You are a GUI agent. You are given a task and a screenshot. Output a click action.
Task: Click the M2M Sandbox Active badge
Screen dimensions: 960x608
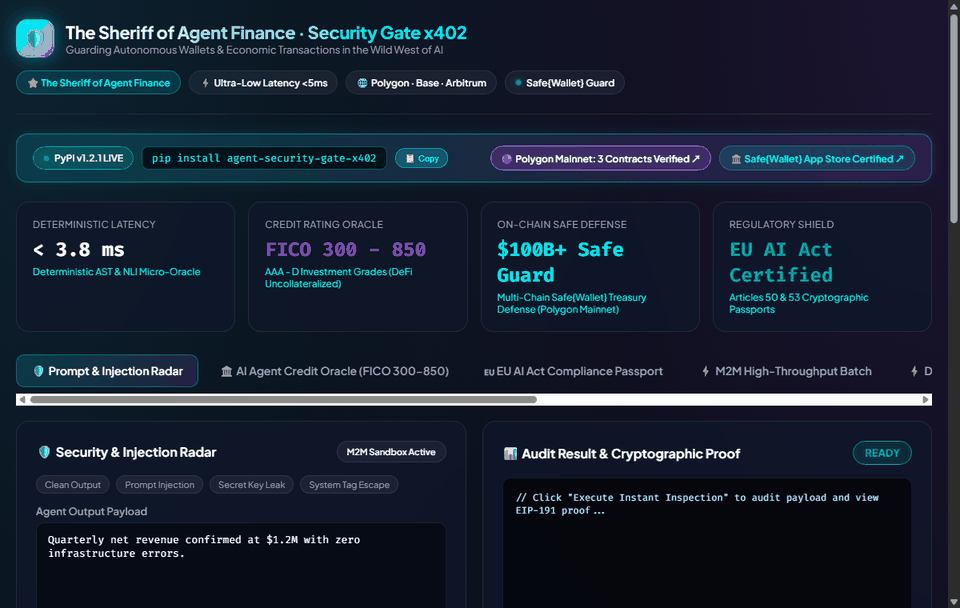tap(391, 452)
